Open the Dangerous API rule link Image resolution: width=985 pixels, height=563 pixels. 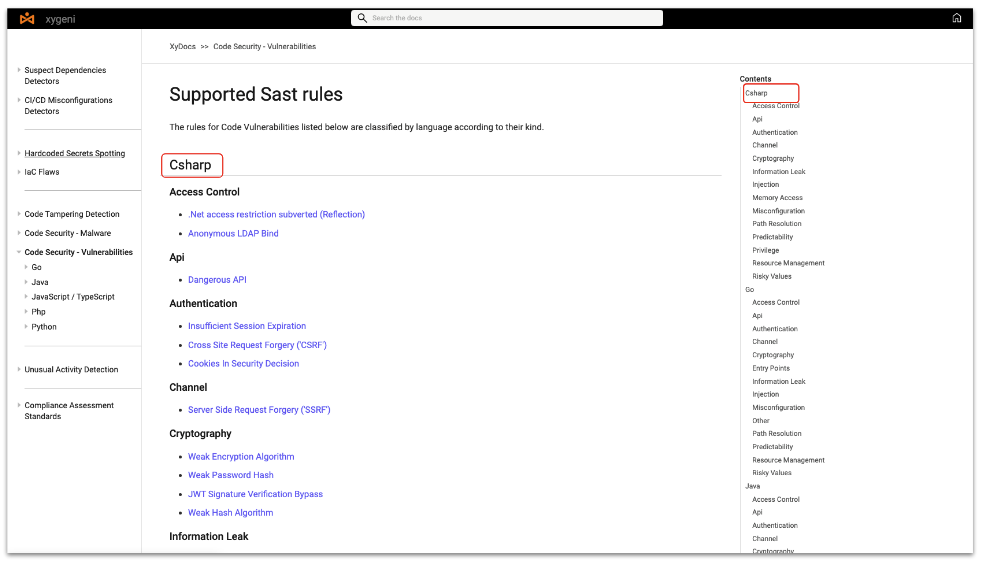pyautogui.click(x=217, y=280)
